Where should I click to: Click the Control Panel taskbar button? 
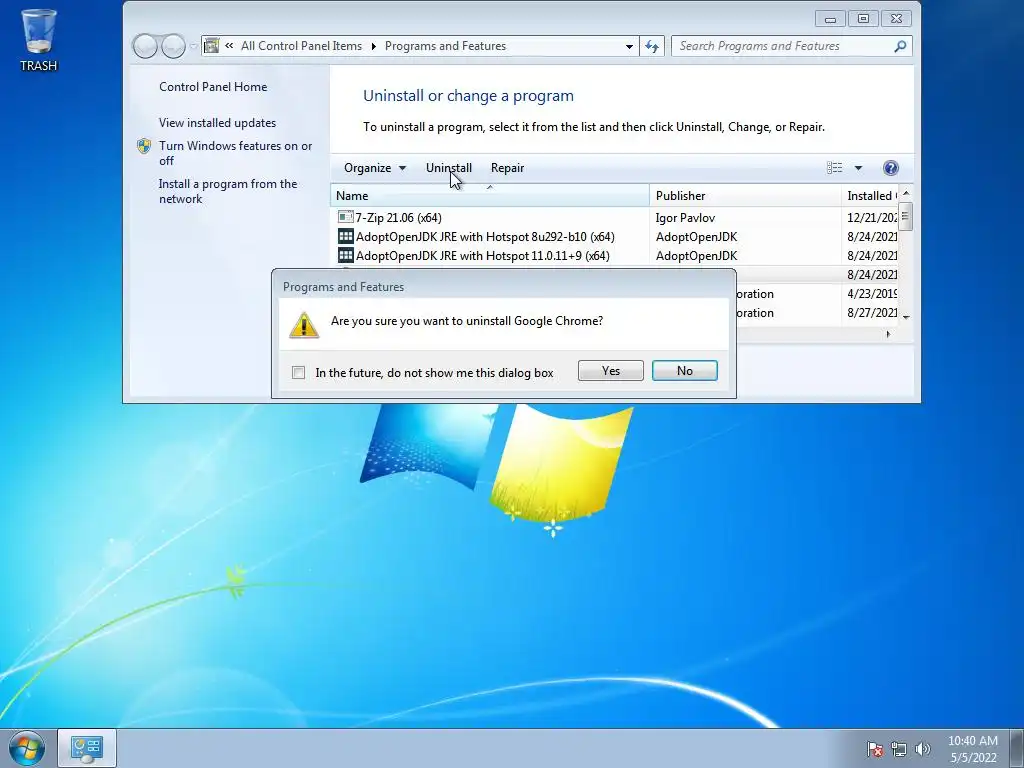(x=87, y=748)
